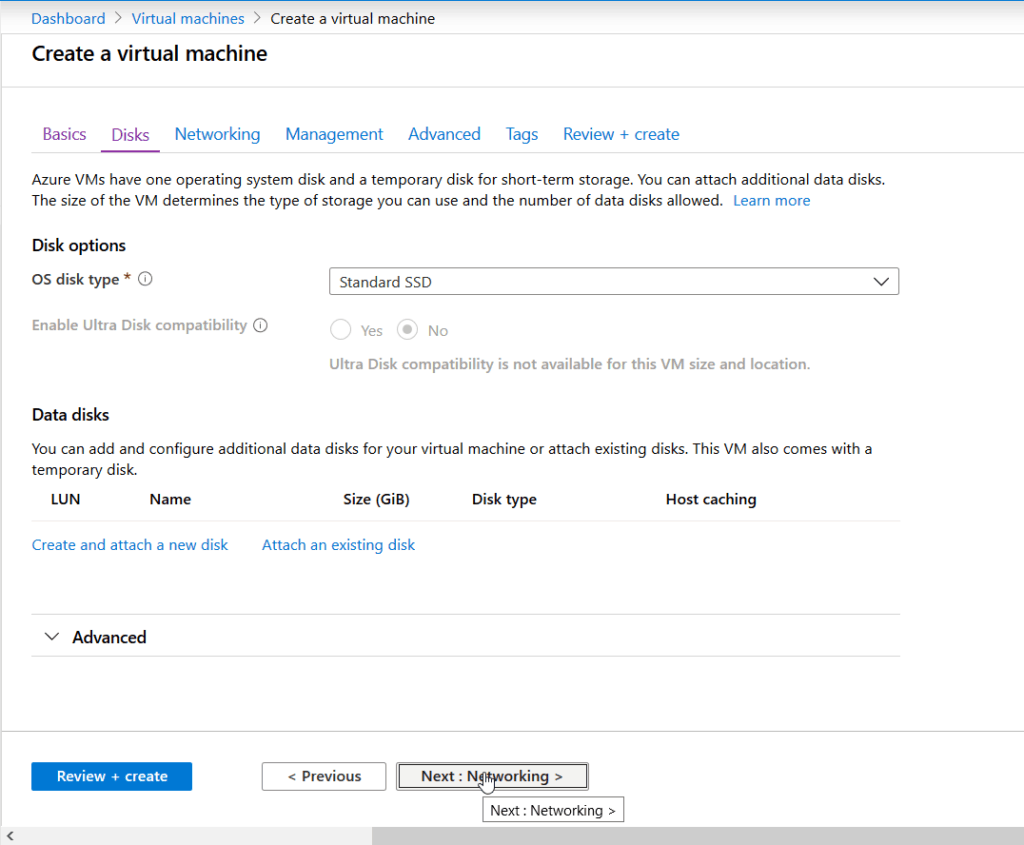Click Create and attach a new disk
The image size is (1024, 845).
tap(130, 544)
